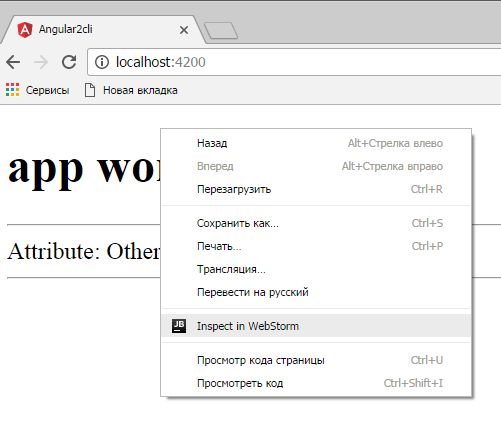
Task: Close the Angular2cli tab
Action: click(x=184, y=30)
